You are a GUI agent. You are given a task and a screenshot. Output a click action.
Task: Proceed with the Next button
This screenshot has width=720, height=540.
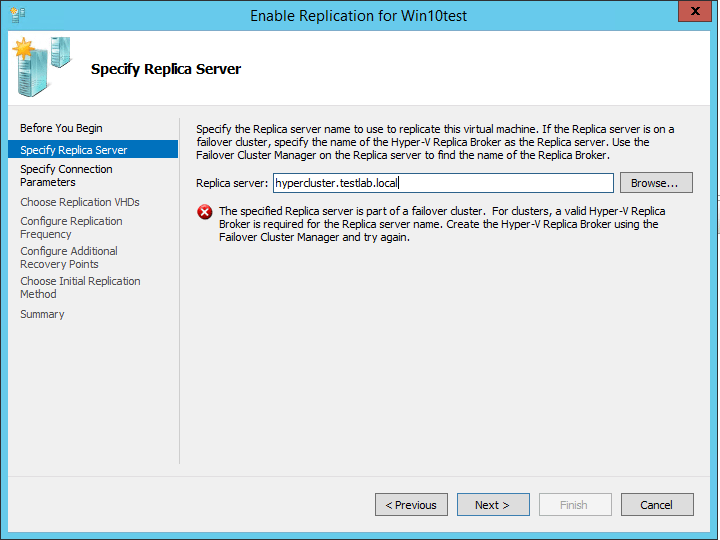[x=492, y=505]
